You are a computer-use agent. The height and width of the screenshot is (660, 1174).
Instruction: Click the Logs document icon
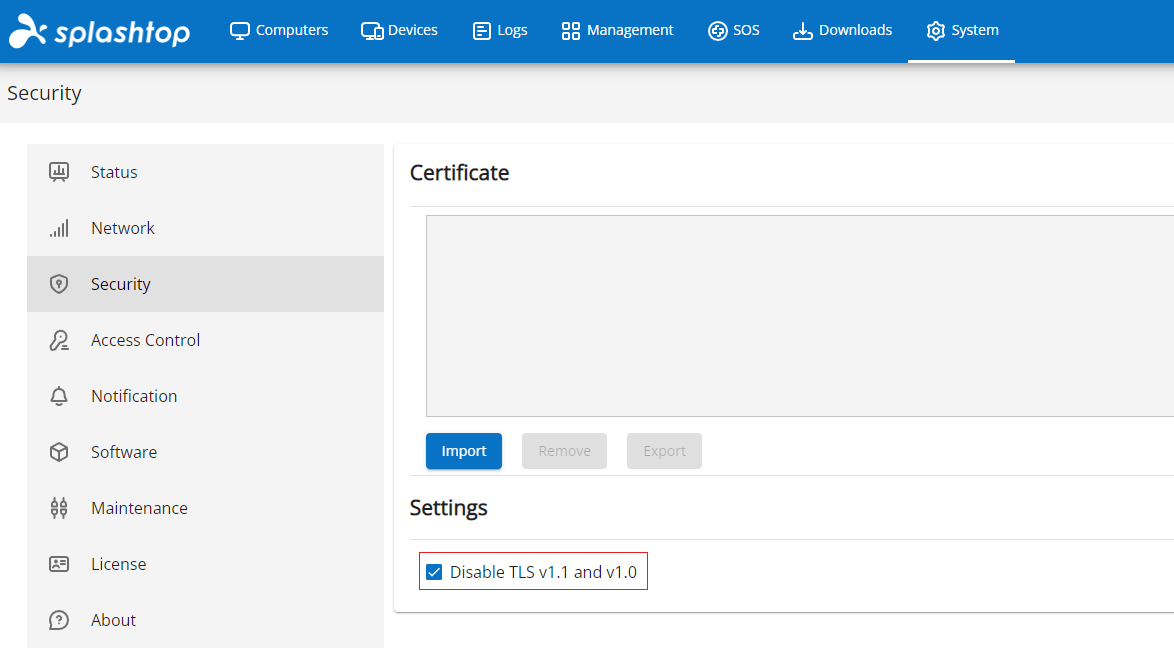point(481,31)
